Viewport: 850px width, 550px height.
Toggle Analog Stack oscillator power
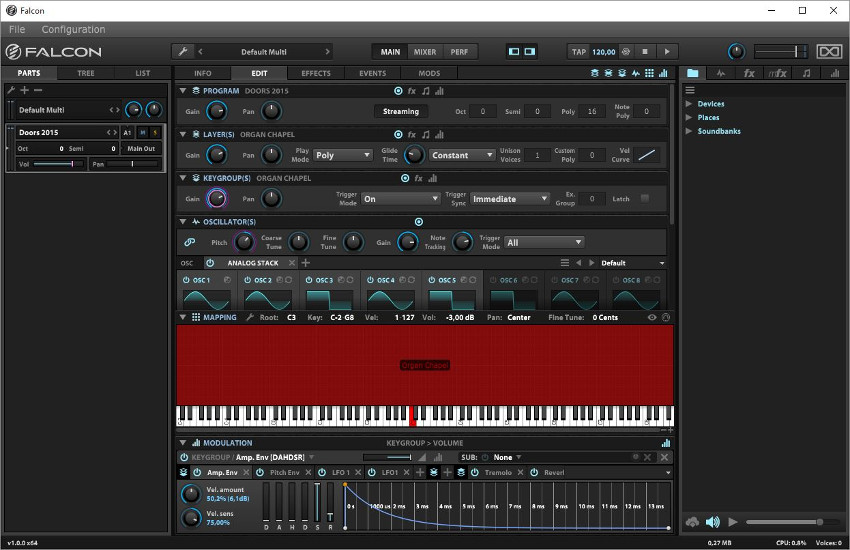(x=210, y=263)
